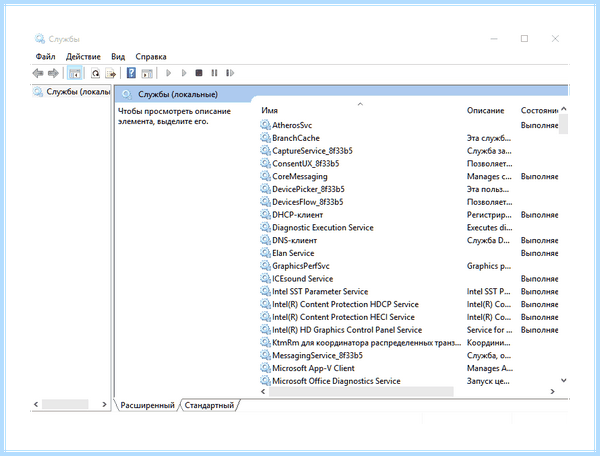This screenshot has width=600, height=456.
Task: Click the Refresh toolbar icon
Action: coord(95,73)
